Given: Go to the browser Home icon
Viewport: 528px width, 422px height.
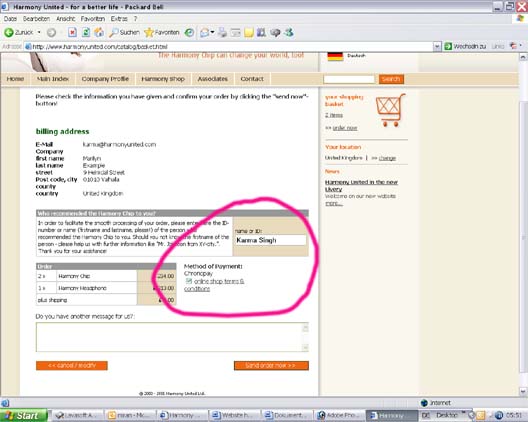Looking at the screenshot, I should point(99,32).
